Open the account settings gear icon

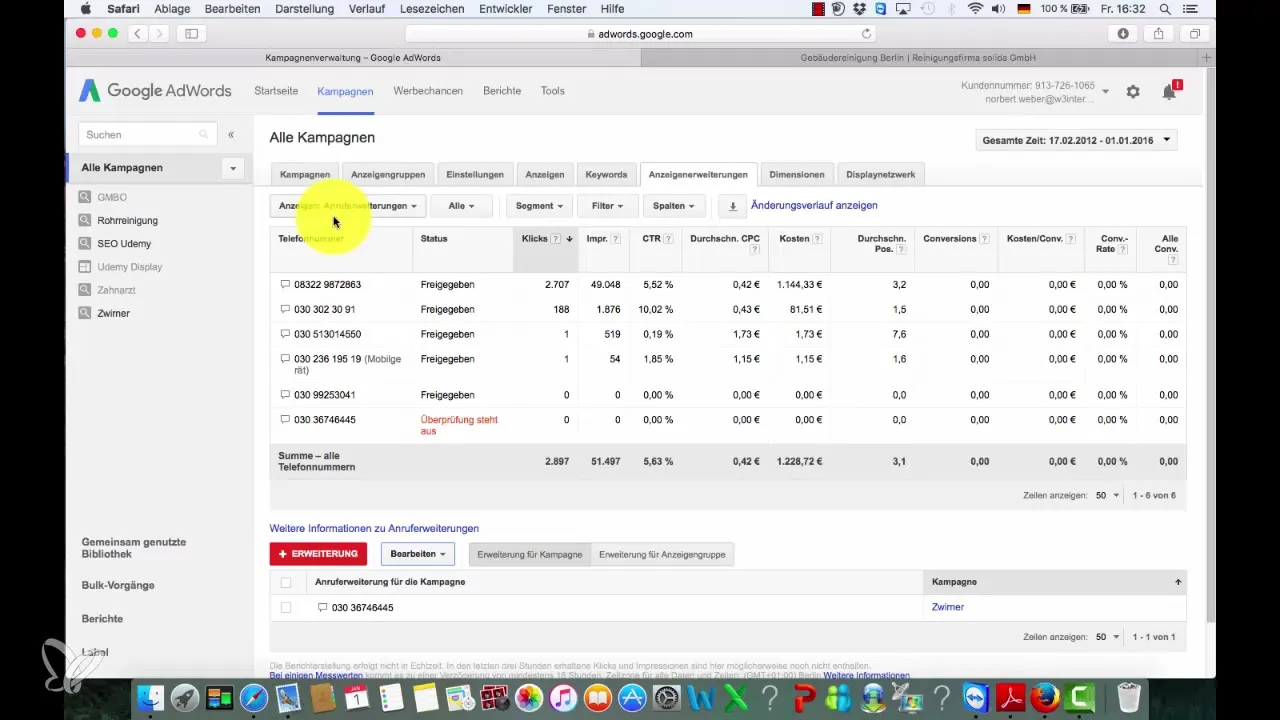pos(1133,91)
